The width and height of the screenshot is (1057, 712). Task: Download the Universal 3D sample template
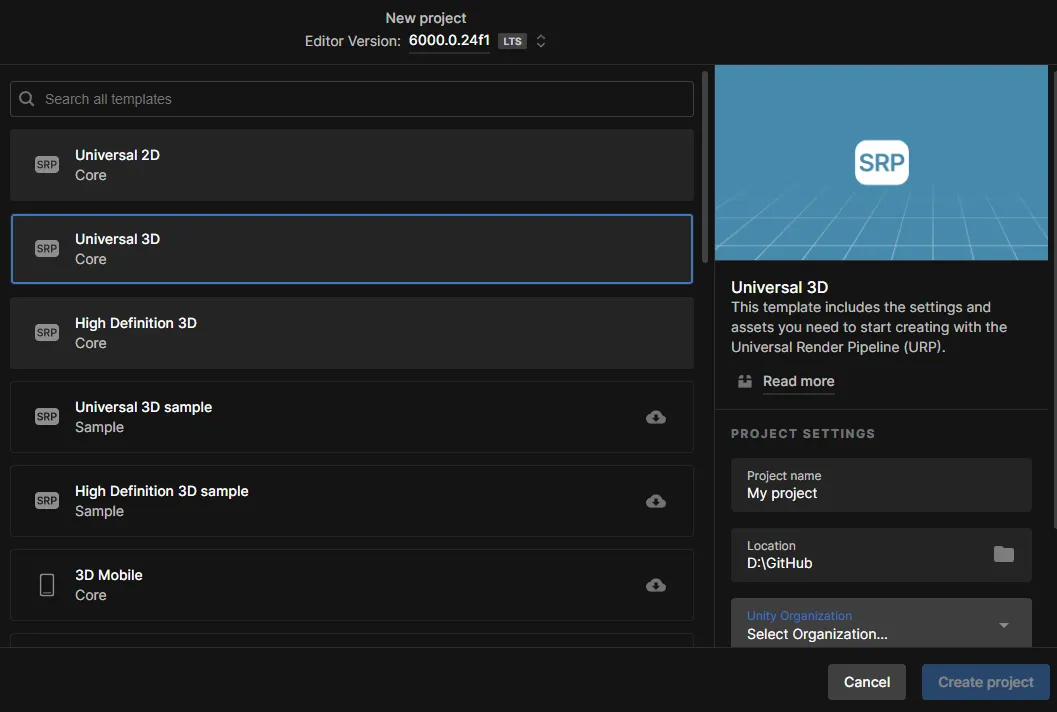(656, 417)
